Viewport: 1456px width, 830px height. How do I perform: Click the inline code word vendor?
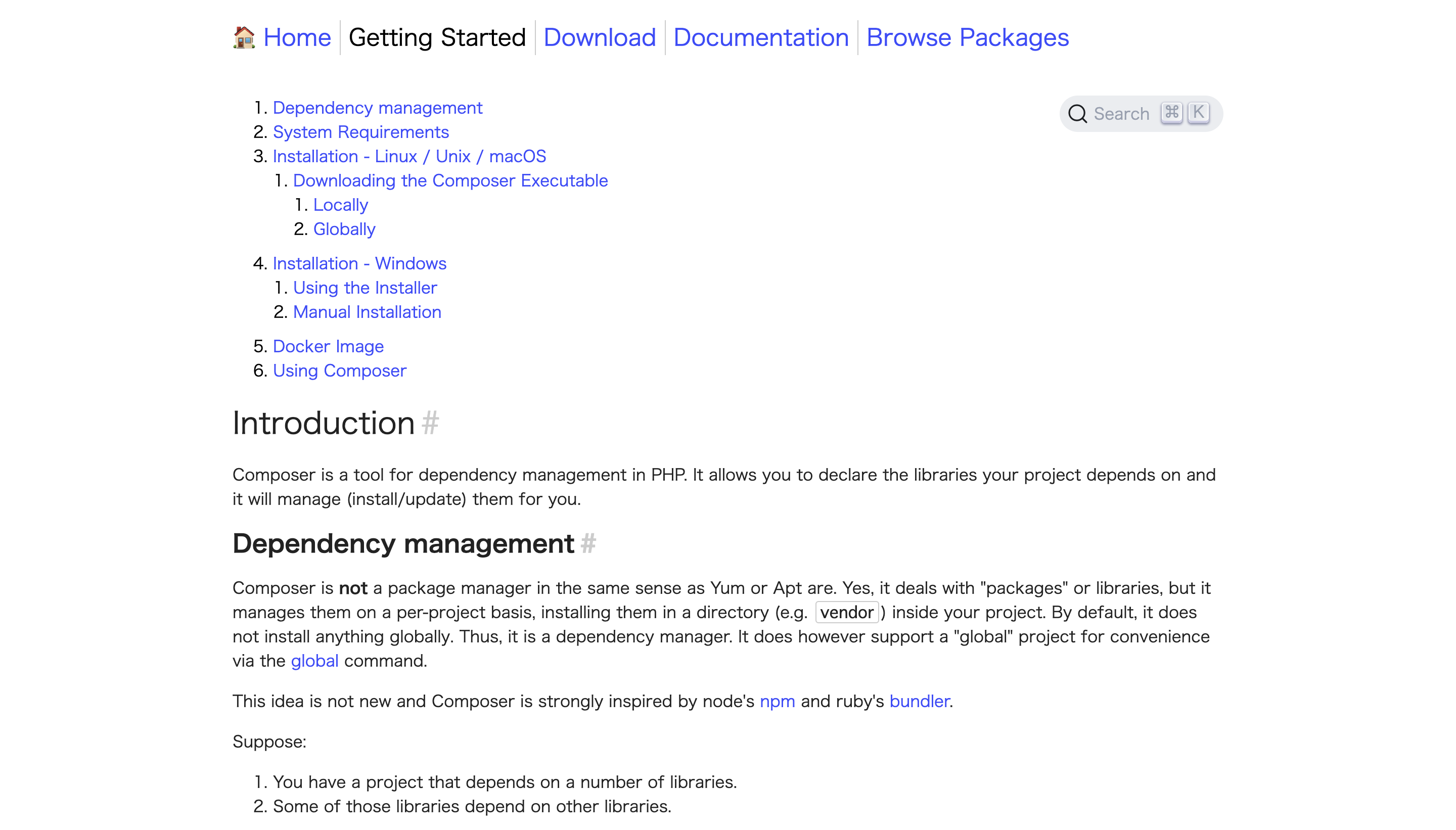click(847, 612)
